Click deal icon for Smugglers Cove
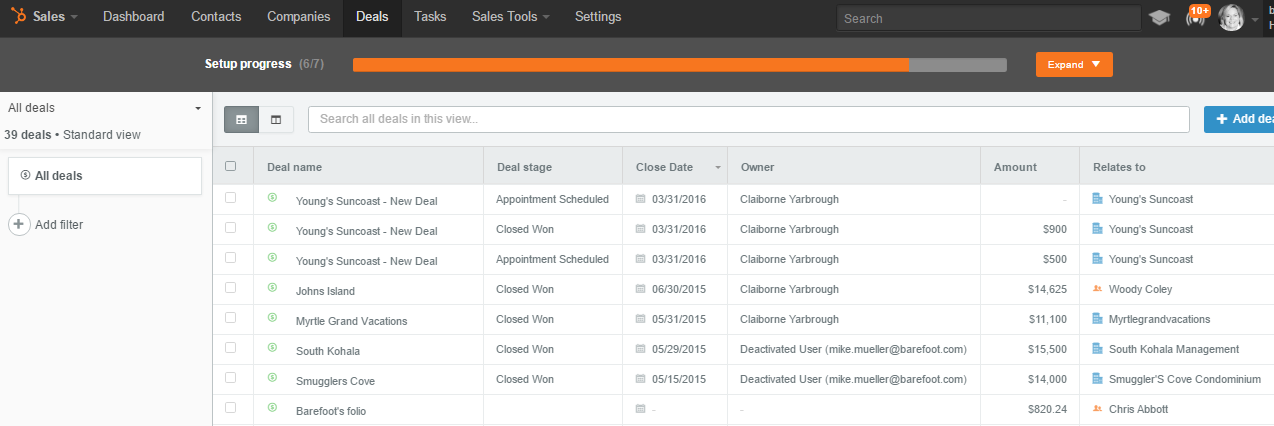The image size is (1274, 426). click(271, 378)
